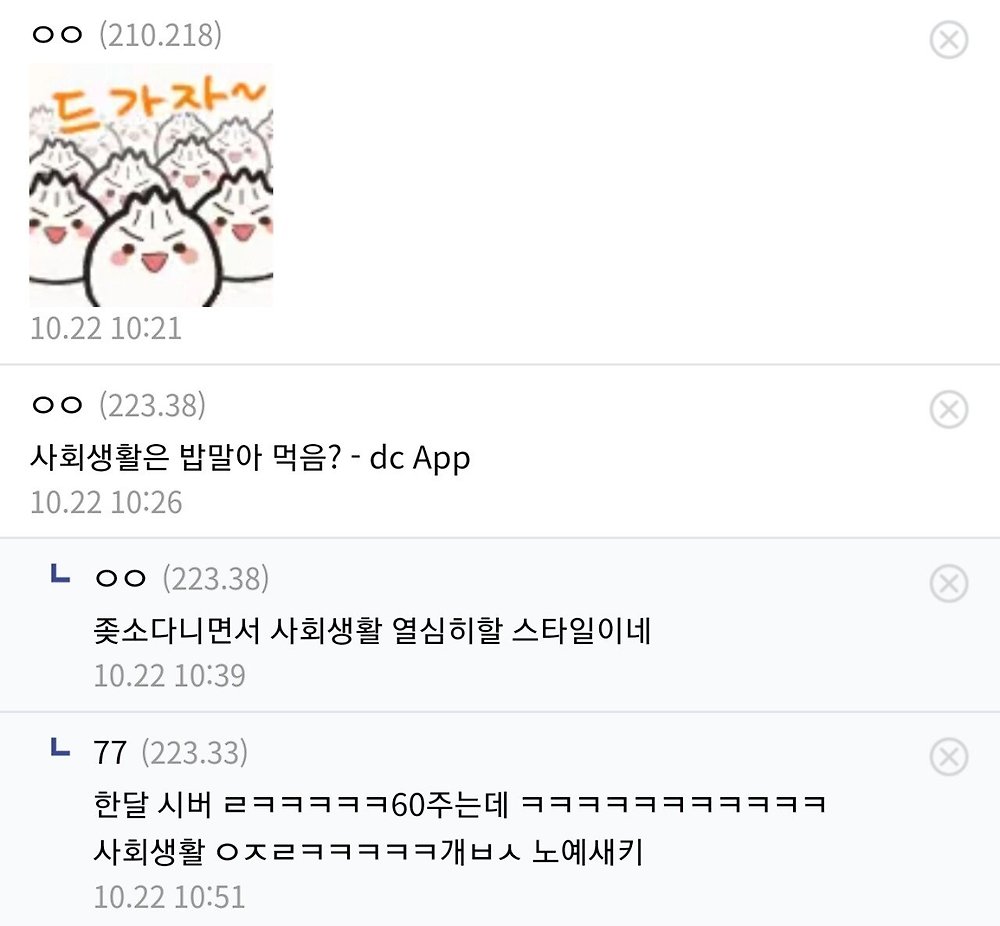
Task: Select the ㅇㅇ nickname in the 10:39 reply
Action: (x=120, y=578)
